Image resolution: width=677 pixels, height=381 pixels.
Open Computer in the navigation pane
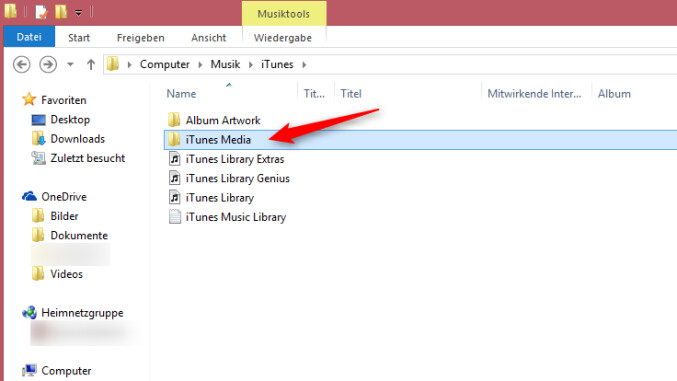(x=66, y=371)
